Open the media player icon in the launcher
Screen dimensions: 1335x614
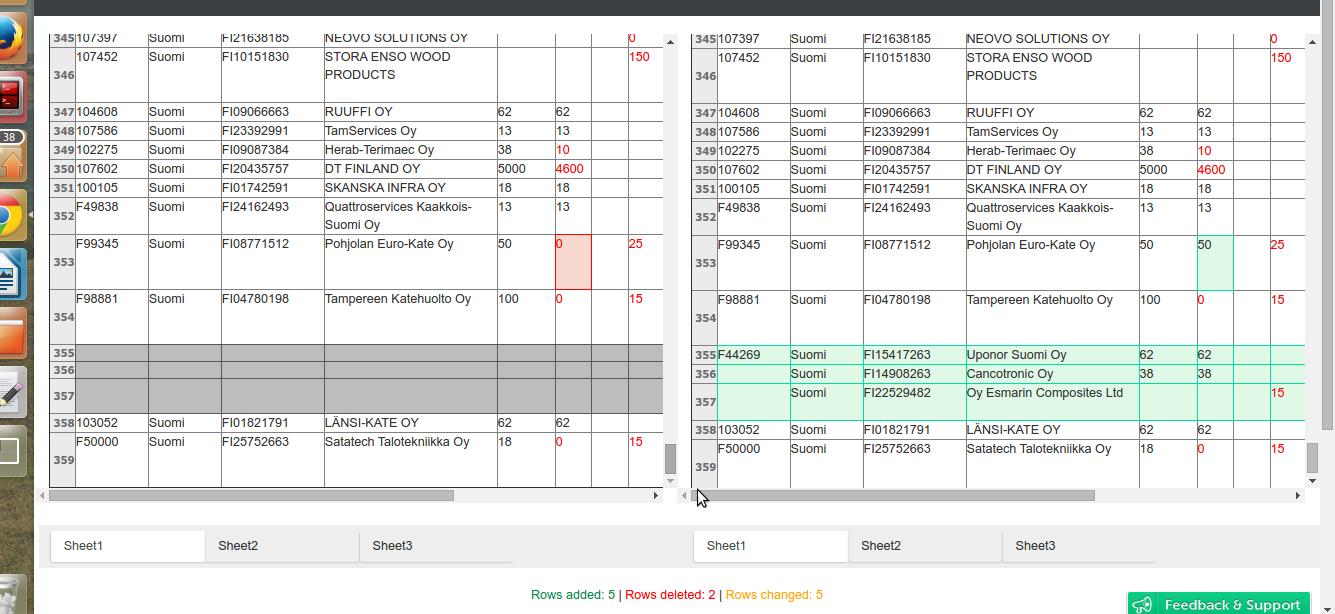13,95
